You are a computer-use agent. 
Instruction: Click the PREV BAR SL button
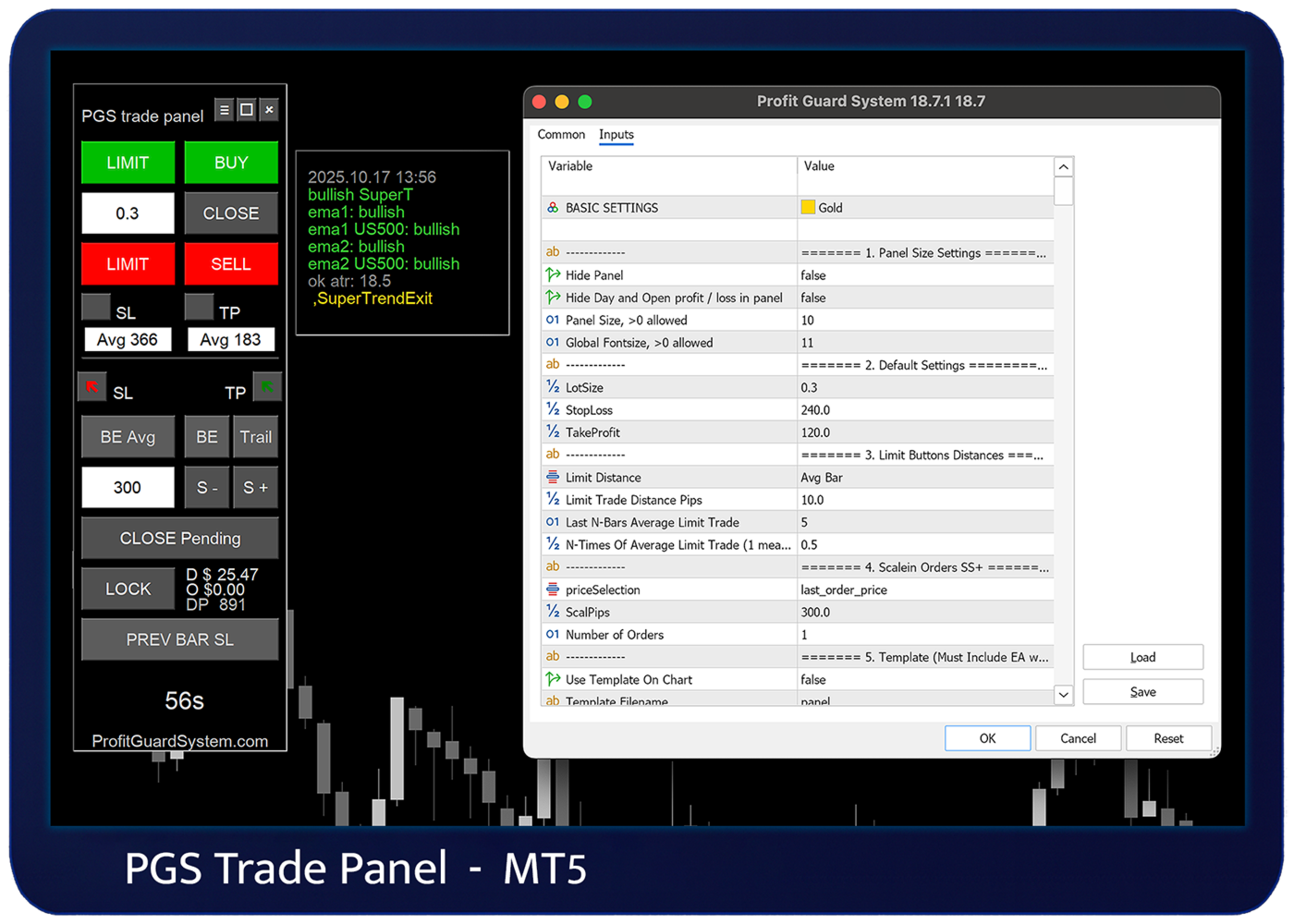(180, 639)
